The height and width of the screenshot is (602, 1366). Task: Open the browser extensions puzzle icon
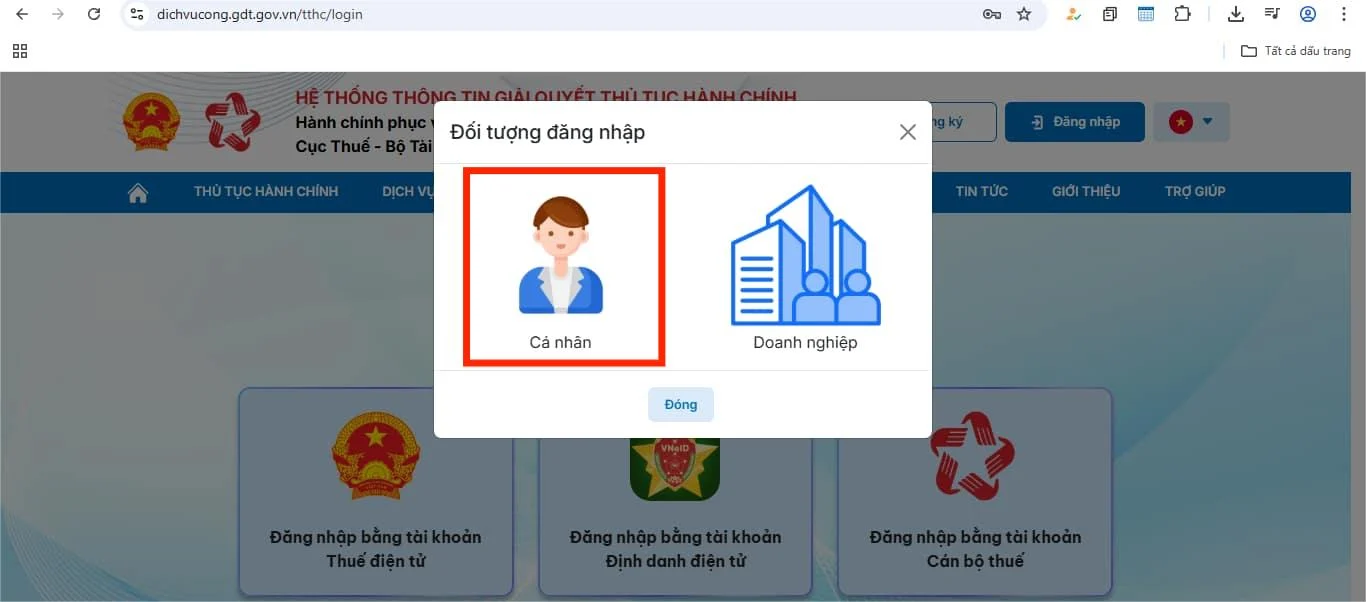[x=1182, y=14]
